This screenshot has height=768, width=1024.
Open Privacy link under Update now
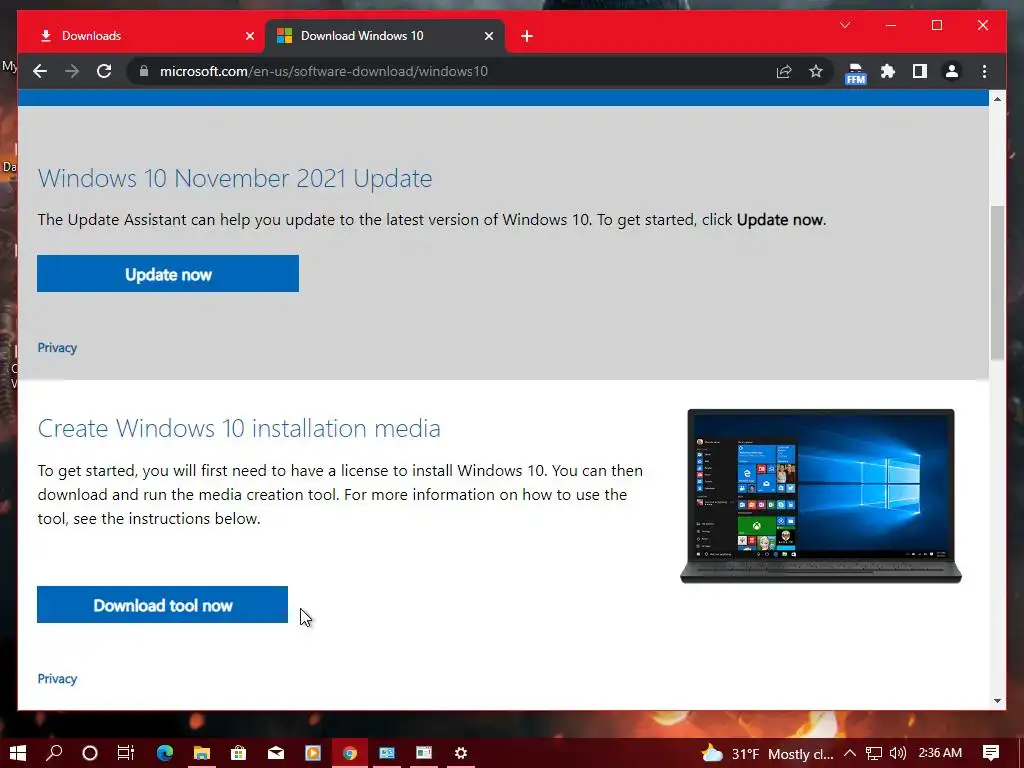pyautogui.click(x=57, y=347)
